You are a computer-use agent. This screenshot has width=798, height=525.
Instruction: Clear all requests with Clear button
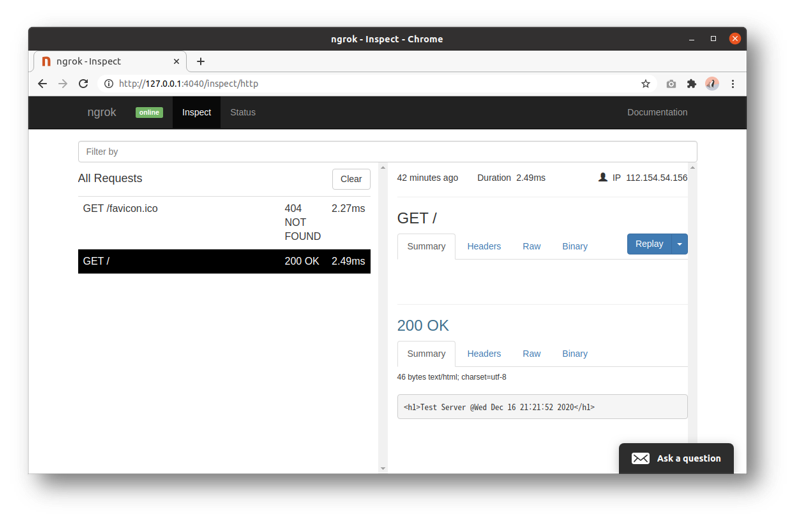[x=351, y=179]
